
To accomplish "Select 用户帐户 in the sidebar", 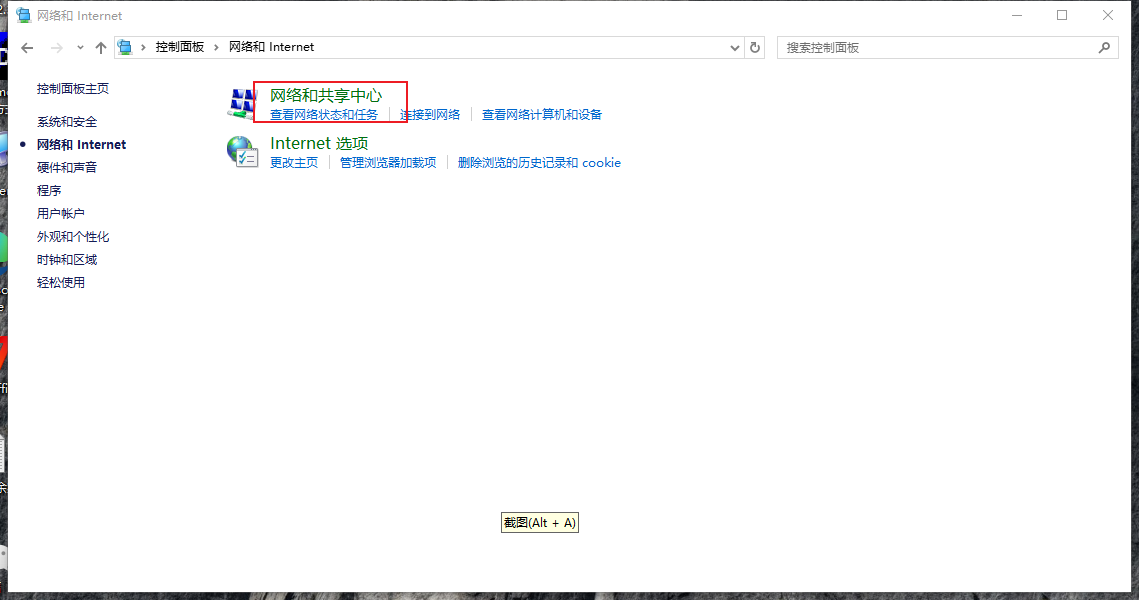I will [x=61, y=214].
